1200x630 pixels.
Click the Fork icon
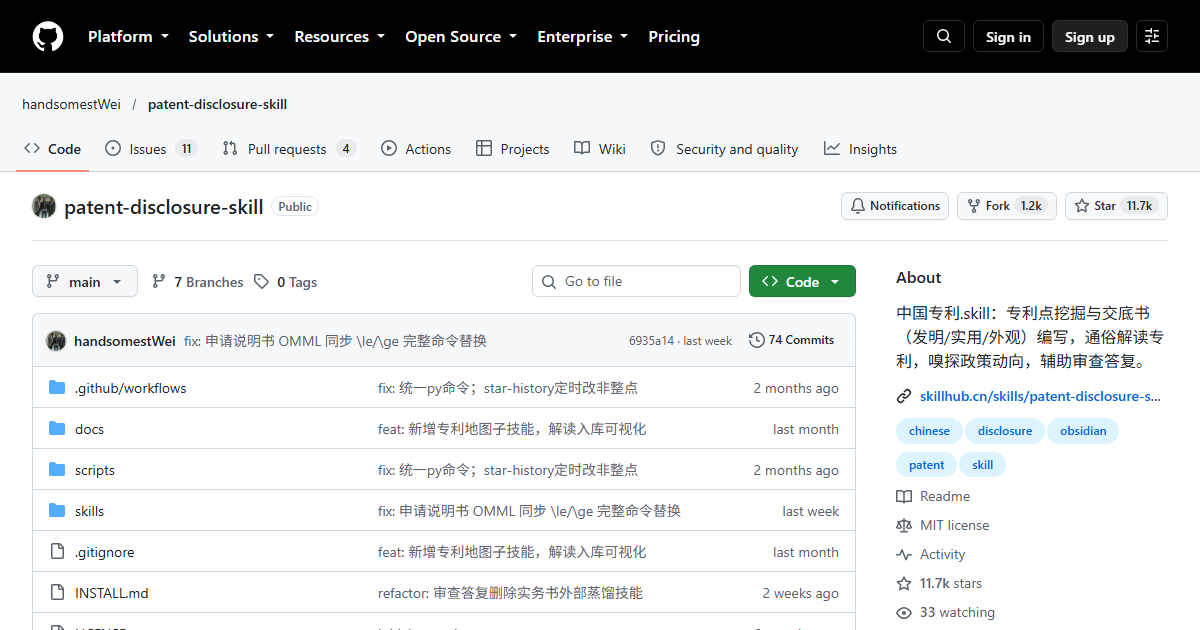[x=974, y=206]
